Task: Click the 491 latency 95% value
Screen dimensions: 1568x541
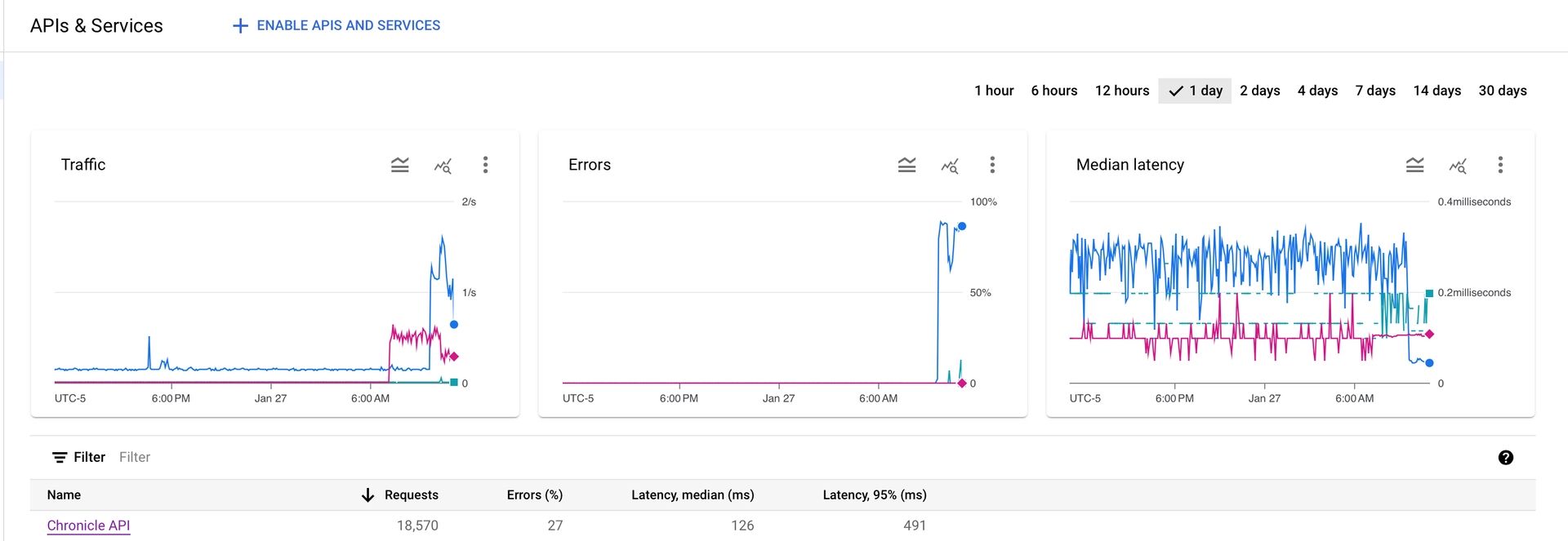Action: pos(915,525)
